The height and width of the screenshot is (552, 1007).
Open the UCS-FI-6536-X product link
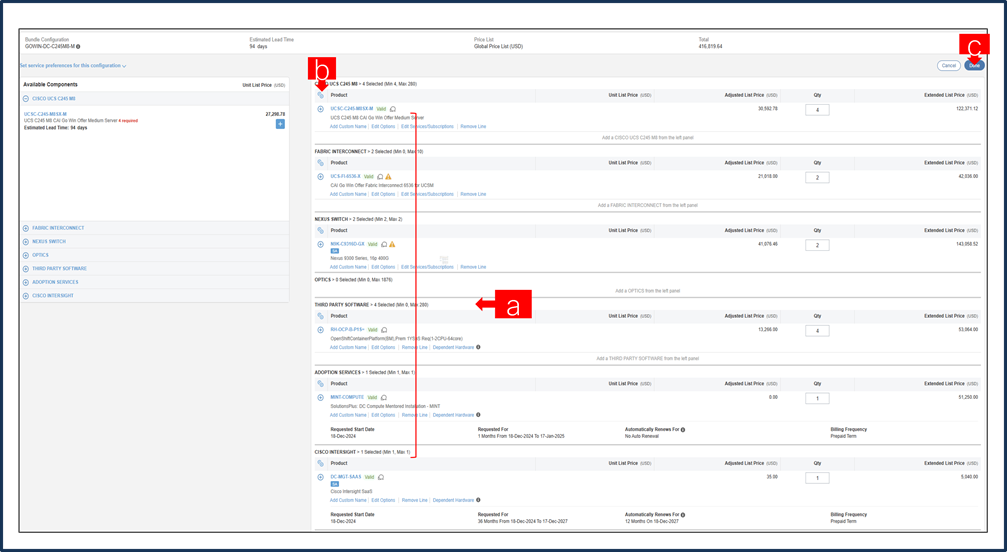click(346, 177)
